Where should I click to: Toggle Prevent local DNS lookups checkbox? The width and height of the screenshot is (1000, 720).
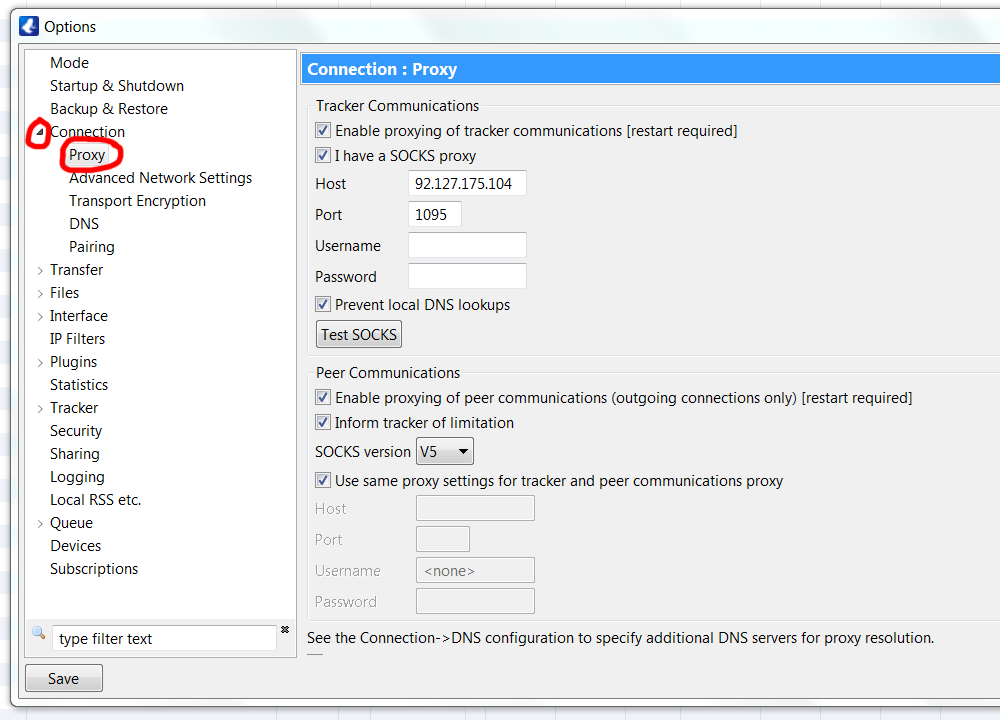coord(323,305)
